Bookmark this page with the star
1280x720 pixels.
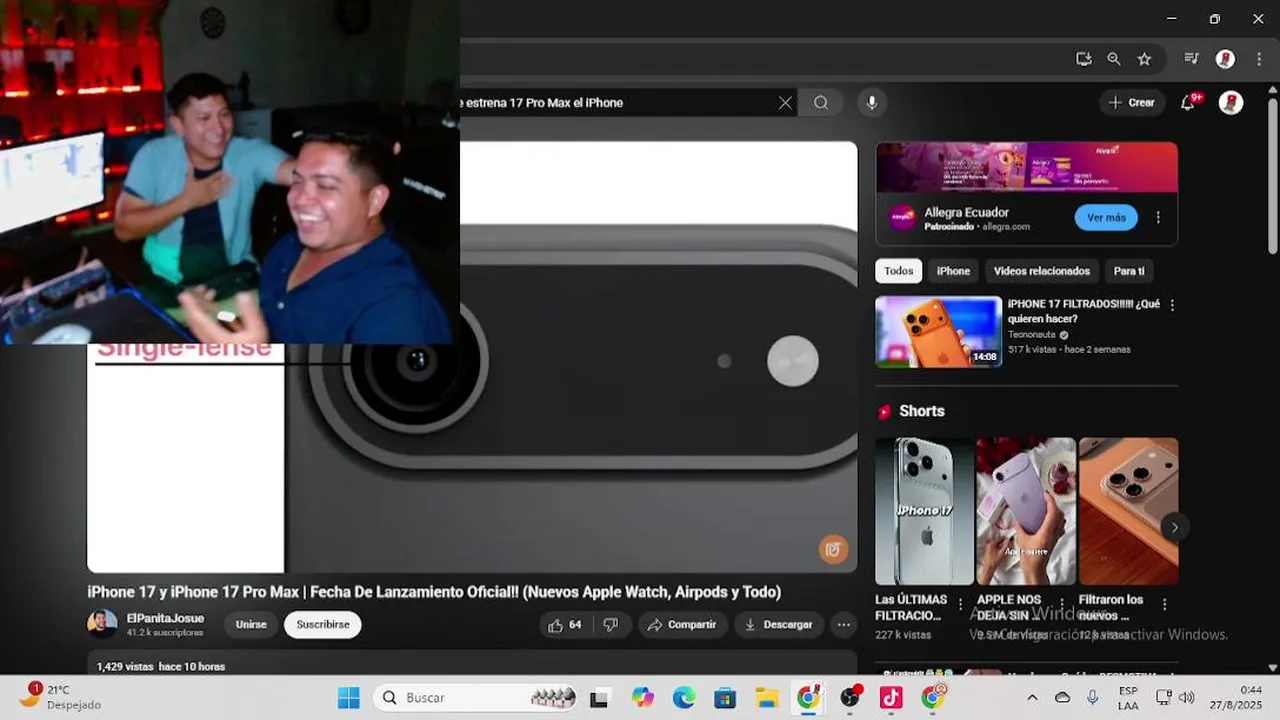tap(1144, 59)
